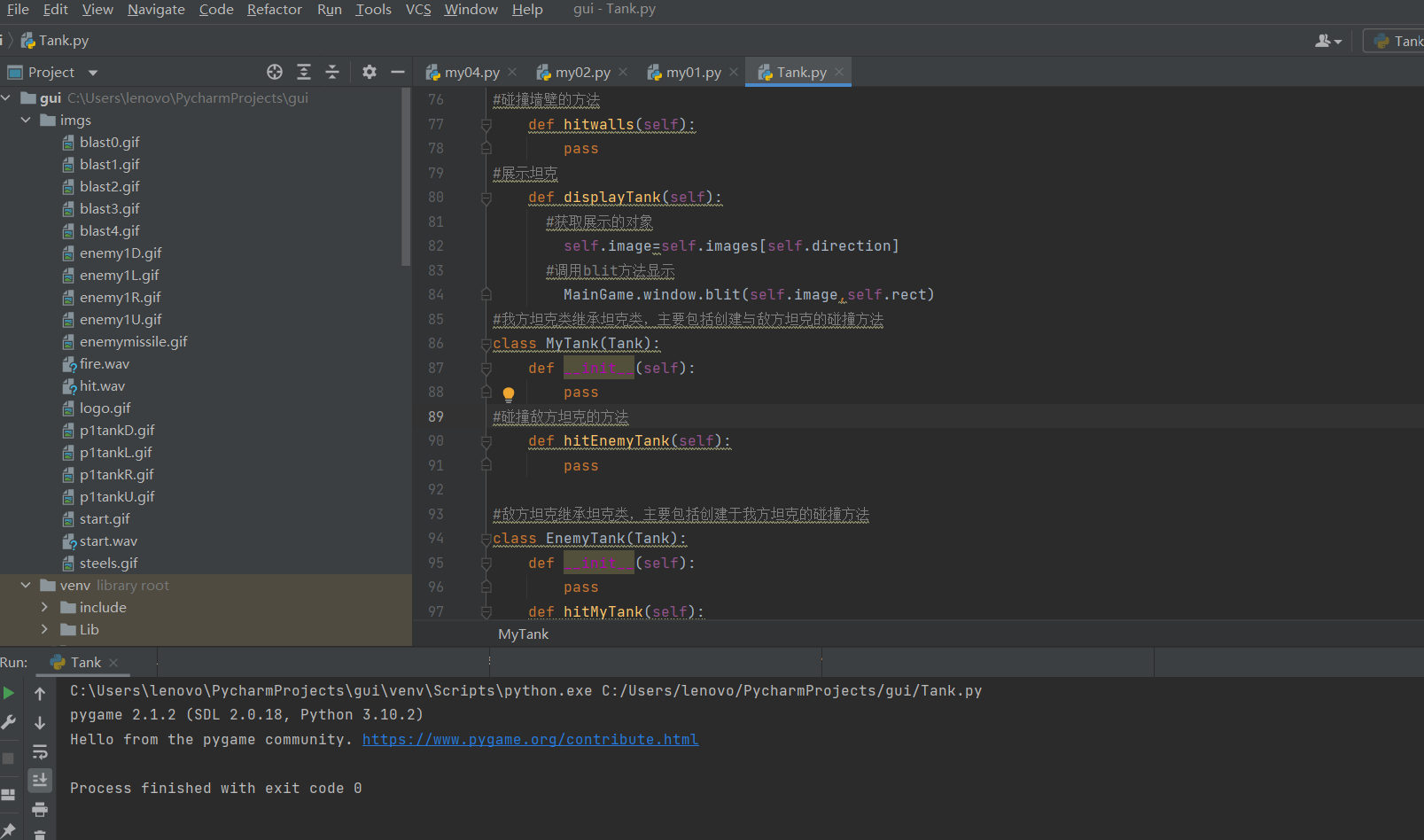The image size is (1424, 840).
Task: Open the VCS menu
Action: pos(418,9)
